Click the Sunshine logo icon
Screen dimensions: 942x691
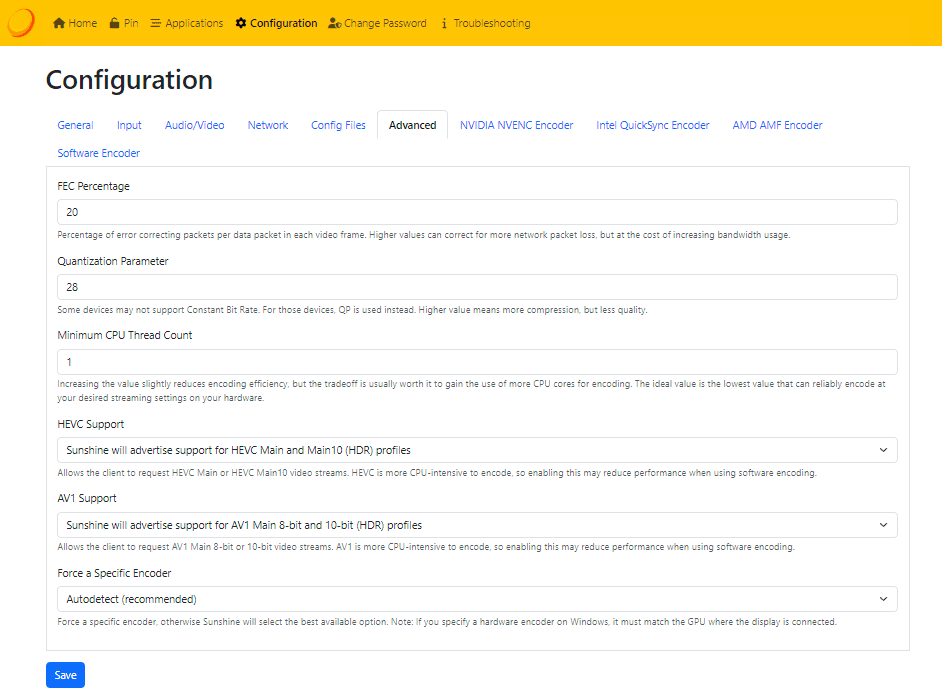[21, 22]
